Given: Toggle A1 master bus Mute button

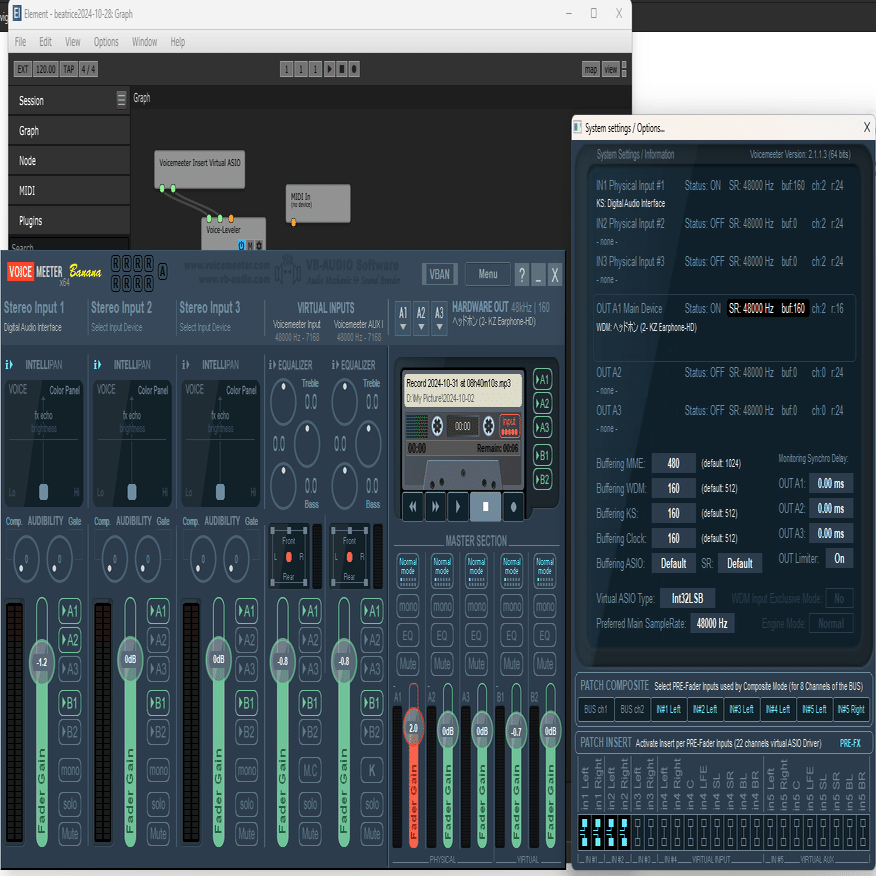Looking at the screenshot, I should pos(408,664).
